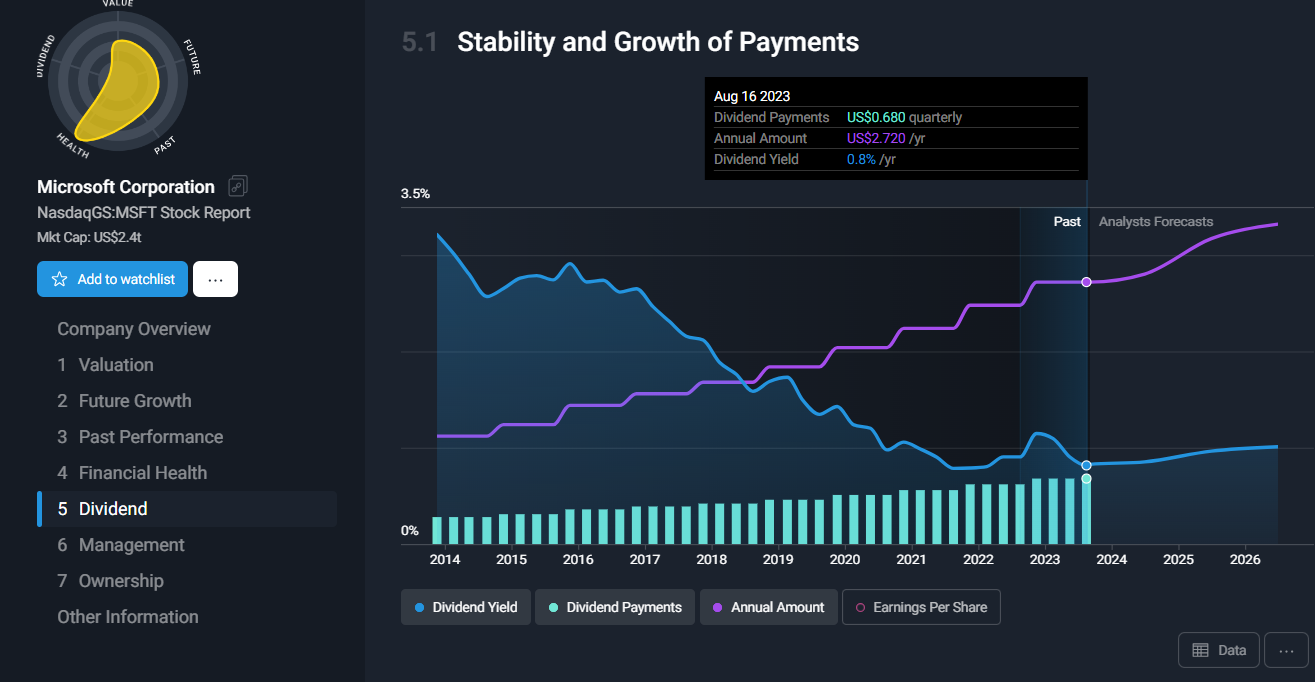The image size is (1315, 682).
Task: Open the three-dot menu next to watchlist button
Action: tap(215, 279)
